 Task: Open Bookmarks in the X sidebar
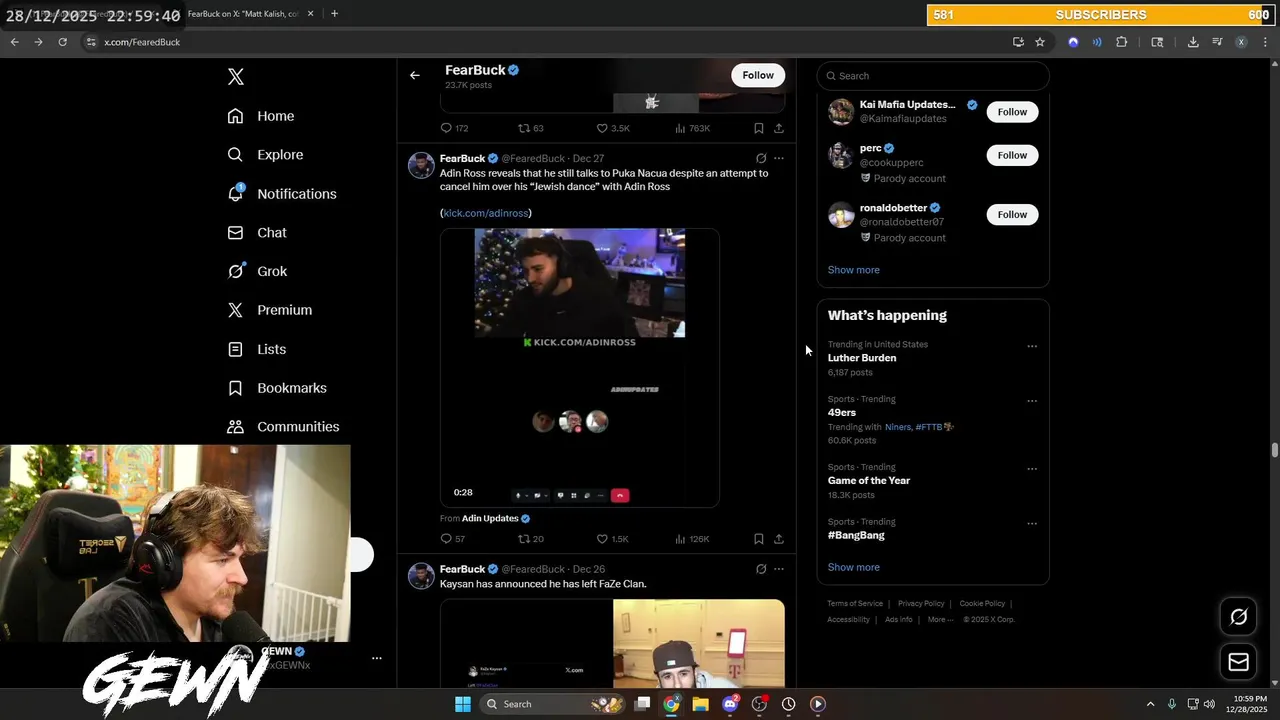pos(277,388)
